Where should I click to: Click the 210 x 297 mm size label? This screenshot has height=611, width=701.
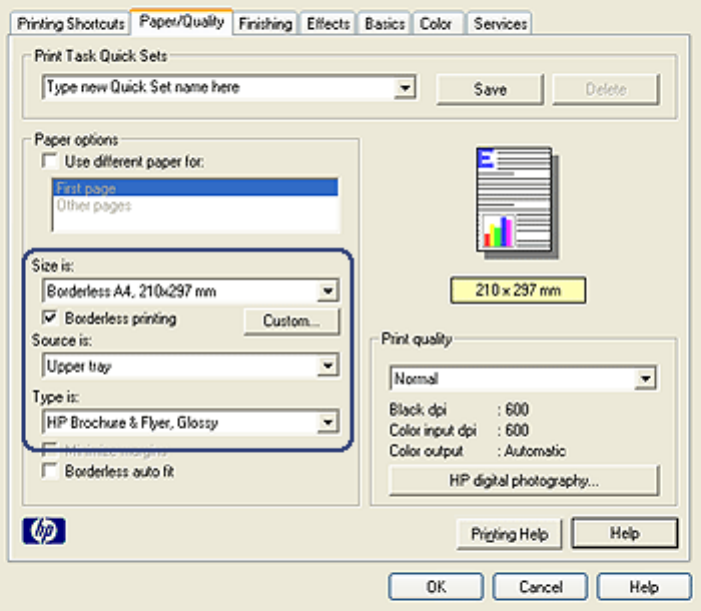518,291
